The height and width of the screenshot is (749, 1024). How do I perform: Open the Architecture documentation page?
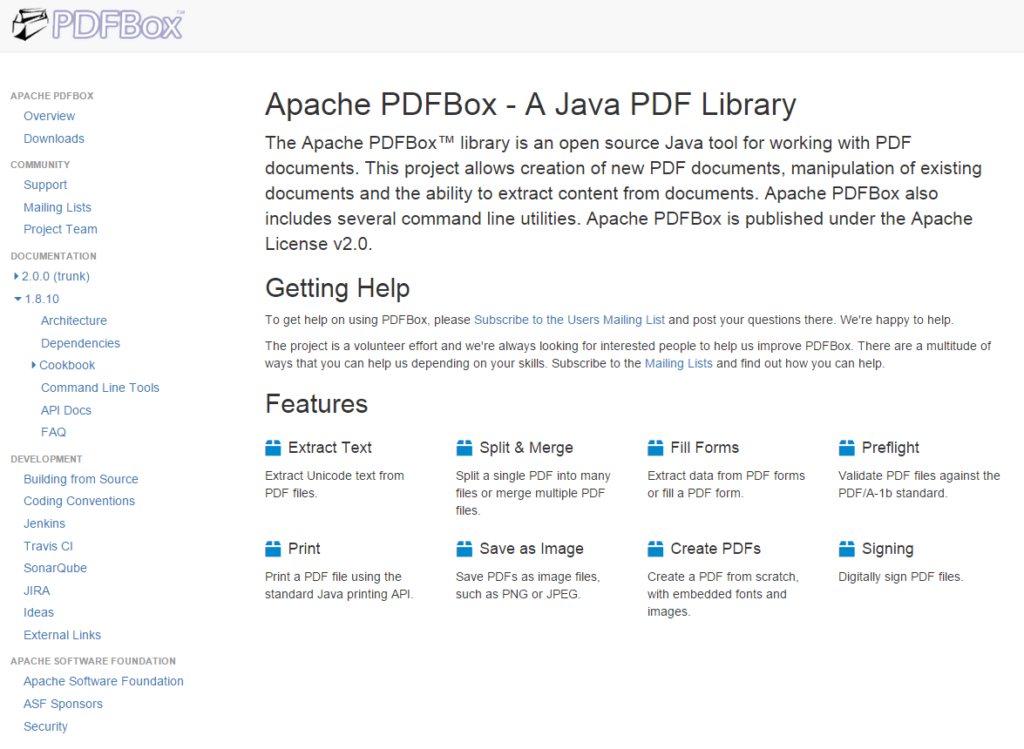click(74, 321)
